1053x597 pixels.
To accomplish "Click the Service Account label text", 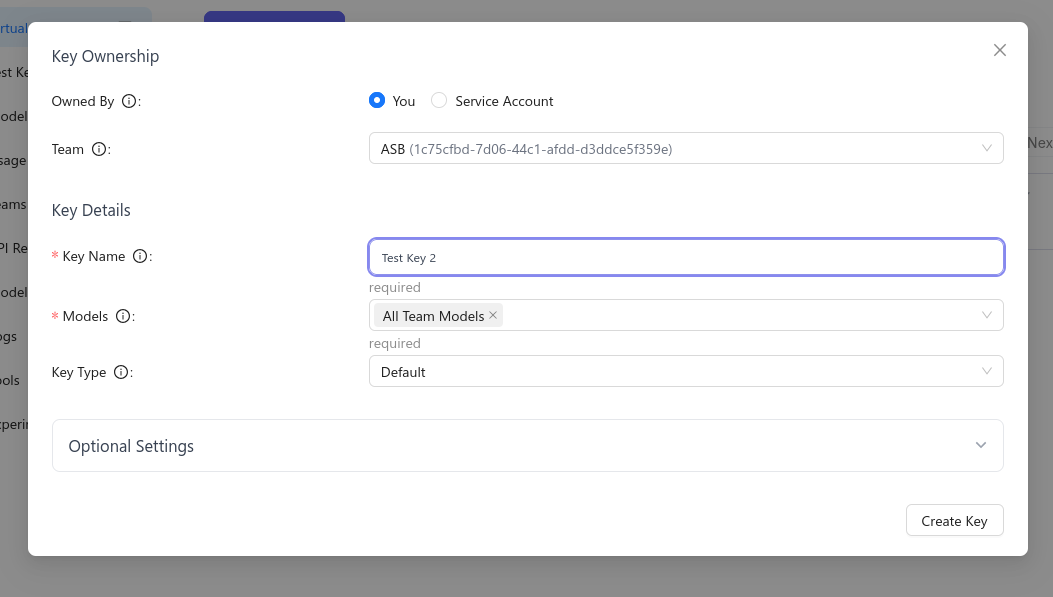I will pos(504,101).
